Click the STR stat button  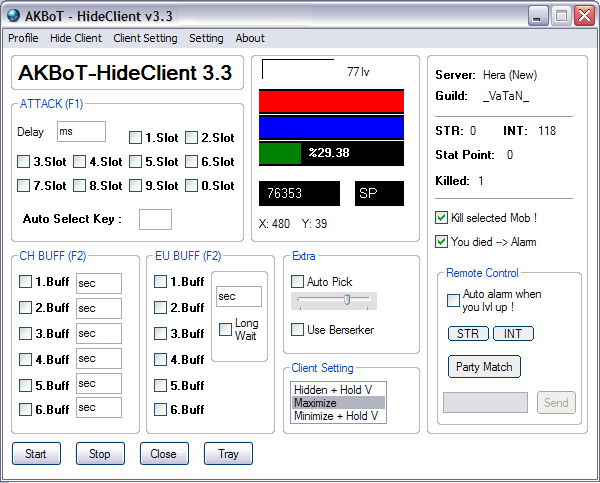tap(466, 334)
